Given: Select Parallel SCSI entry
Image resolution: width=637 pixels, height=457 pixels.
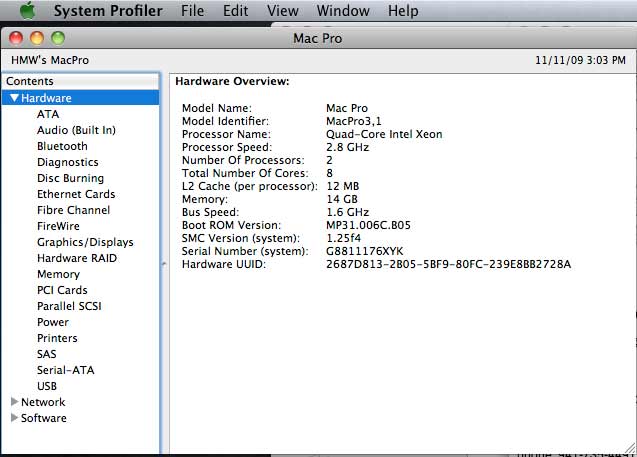Looking at the screenshot, I should coord(69,306).
